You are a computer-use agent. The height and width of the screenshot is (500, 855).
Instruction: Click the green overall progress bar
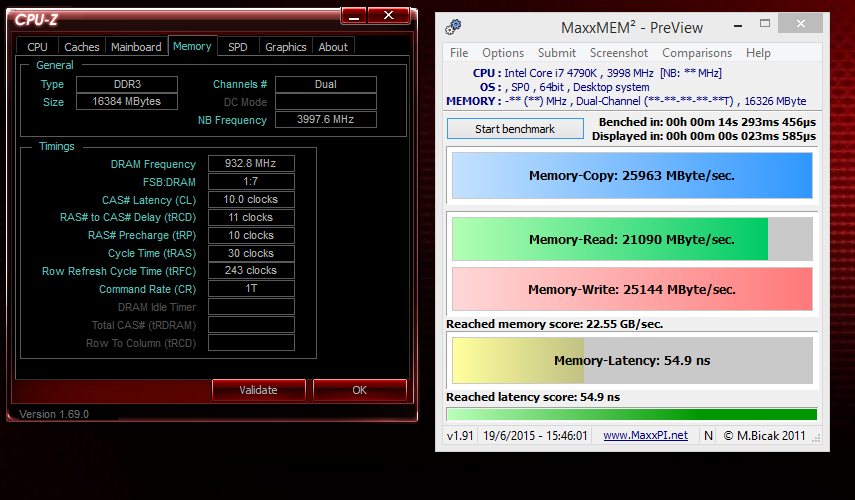coord(631,414)
